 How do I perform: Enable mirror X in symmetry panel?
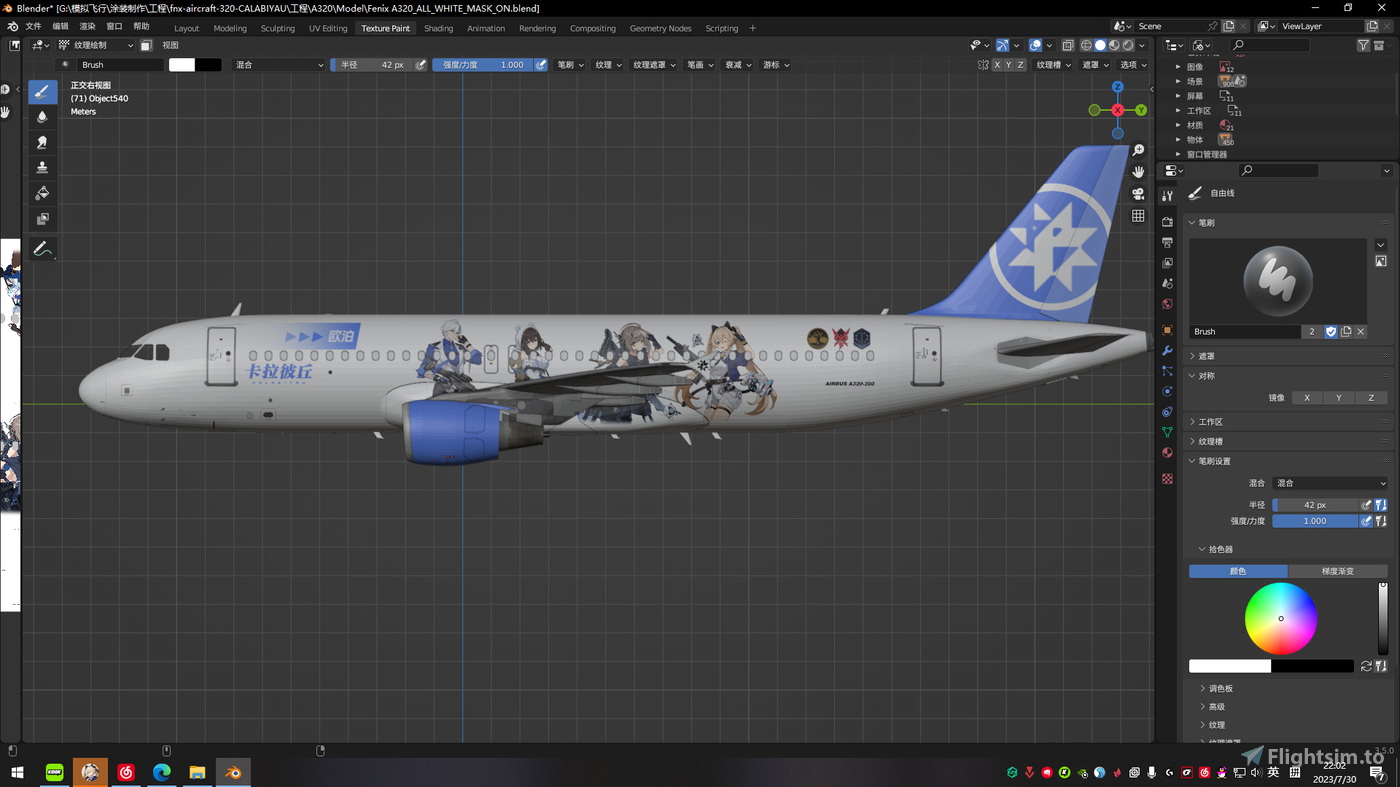click(x=1307, y=398)
